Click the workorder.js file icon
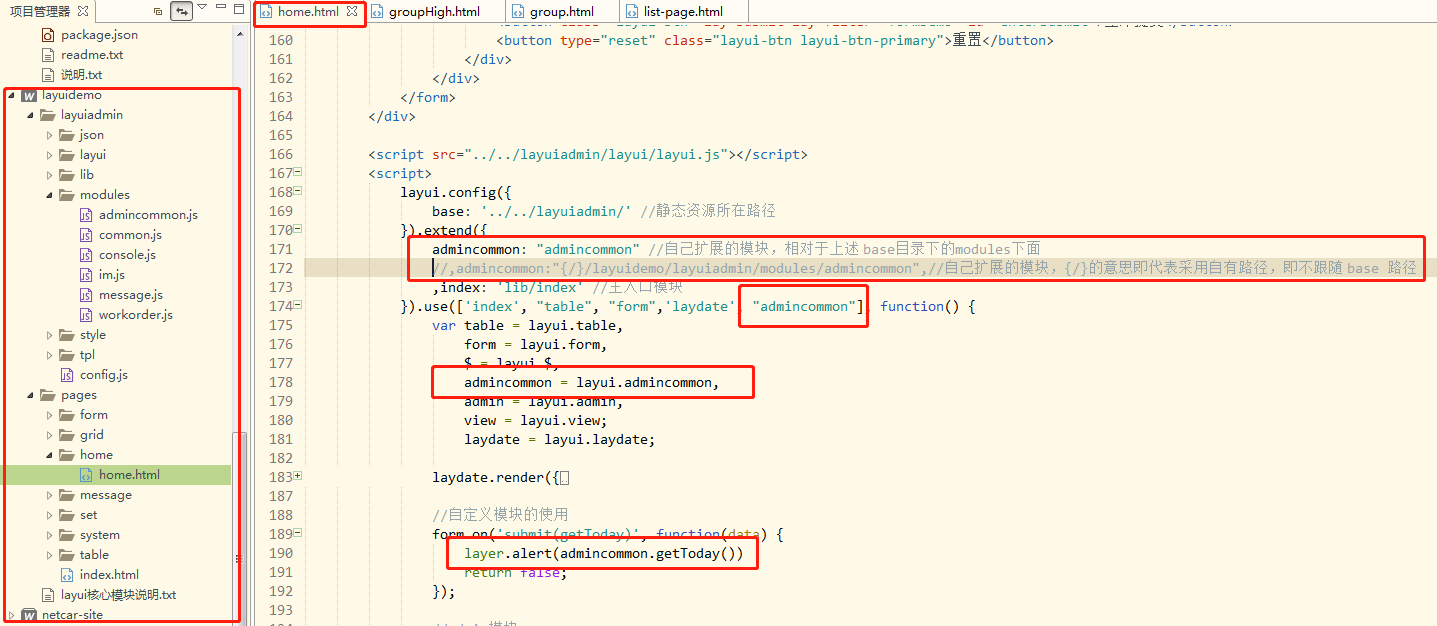Viewport: 1437px width, 626px height. coord(87,315)
